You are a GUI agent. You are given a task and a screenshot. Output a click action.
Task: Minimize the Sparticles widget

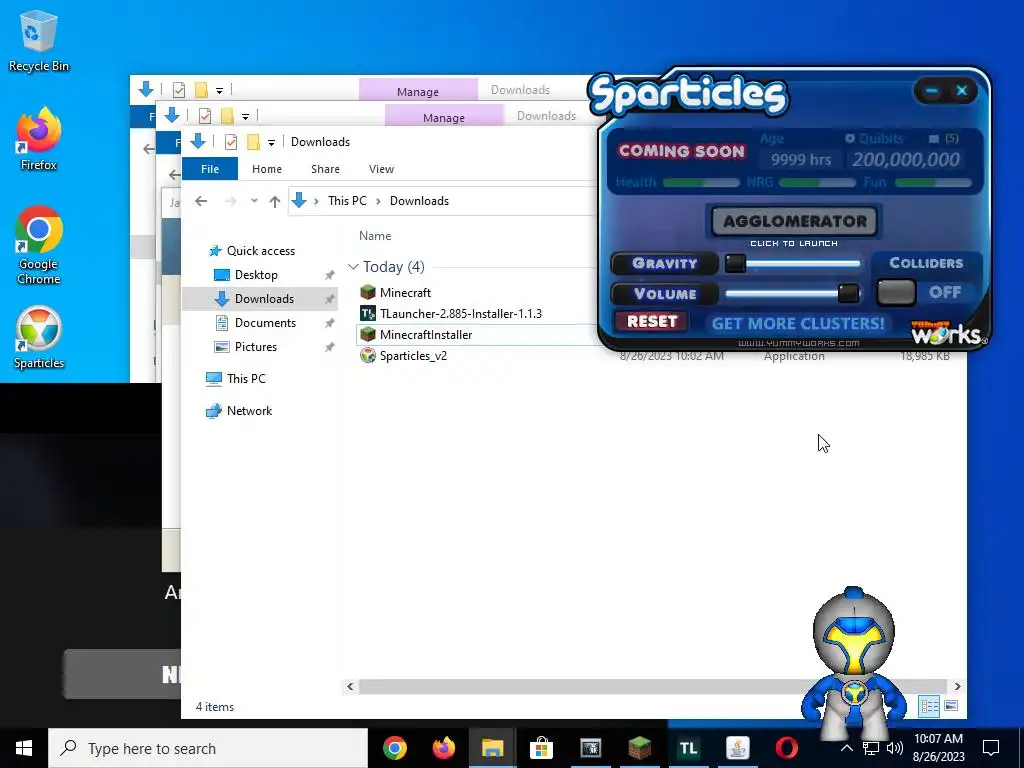pyautogui.click(x=932, y=91)
